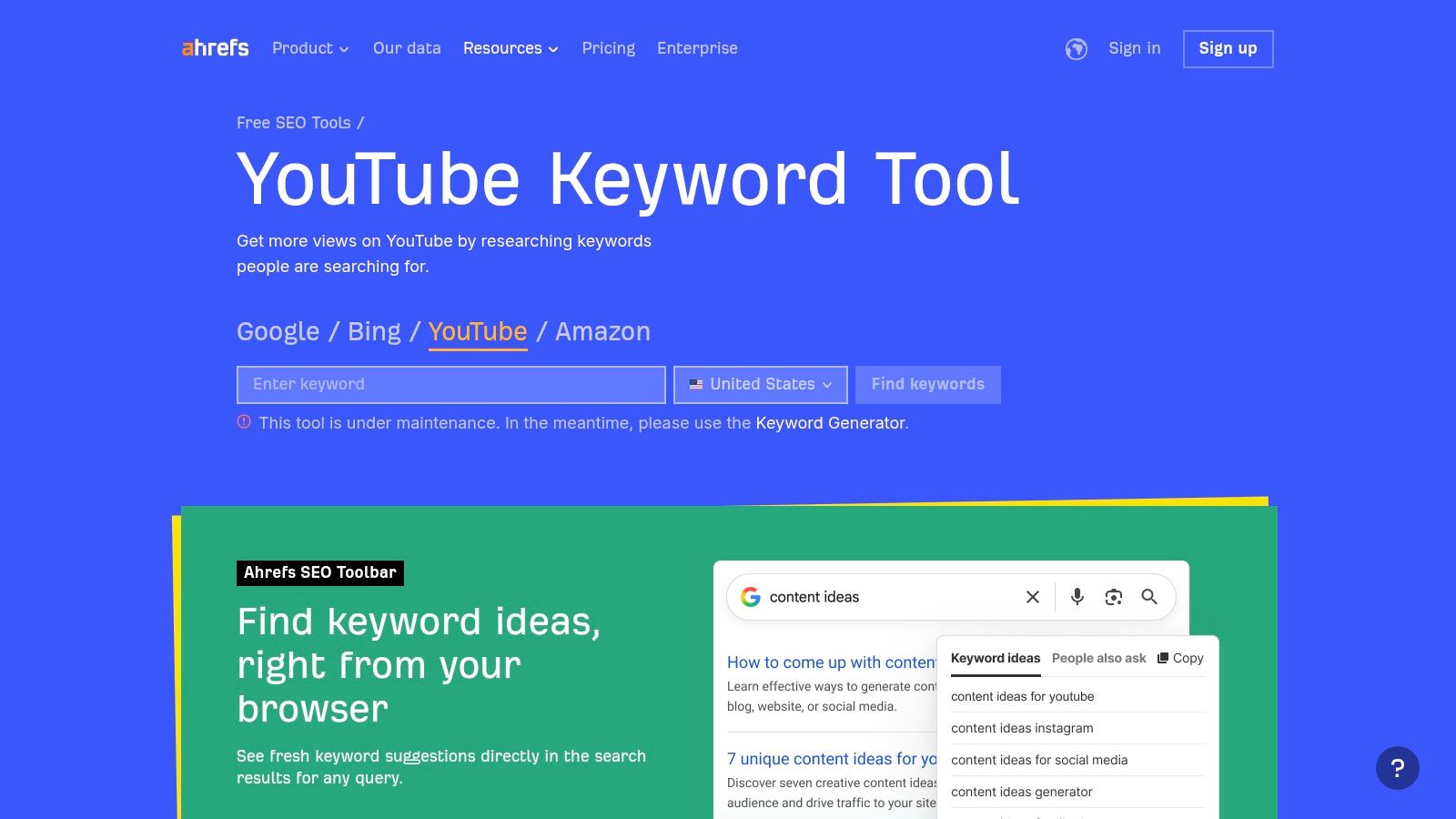
Task: Click the Sign up button
Action: 1228,48
